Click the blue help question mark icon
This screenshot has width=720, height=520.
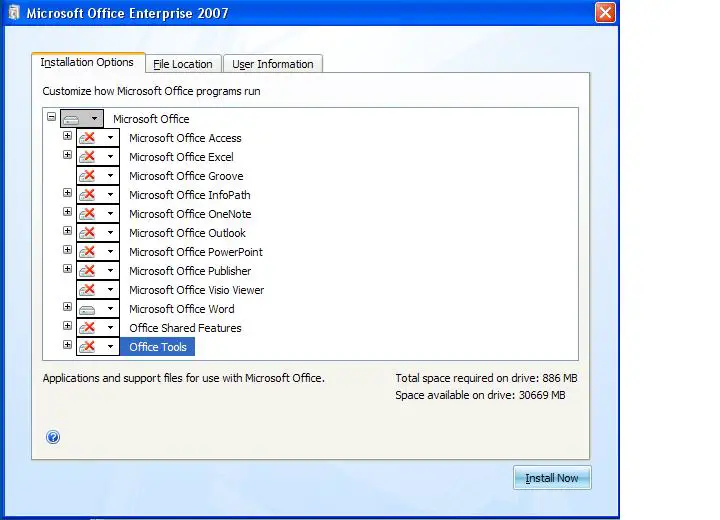[x=53, y=437]
